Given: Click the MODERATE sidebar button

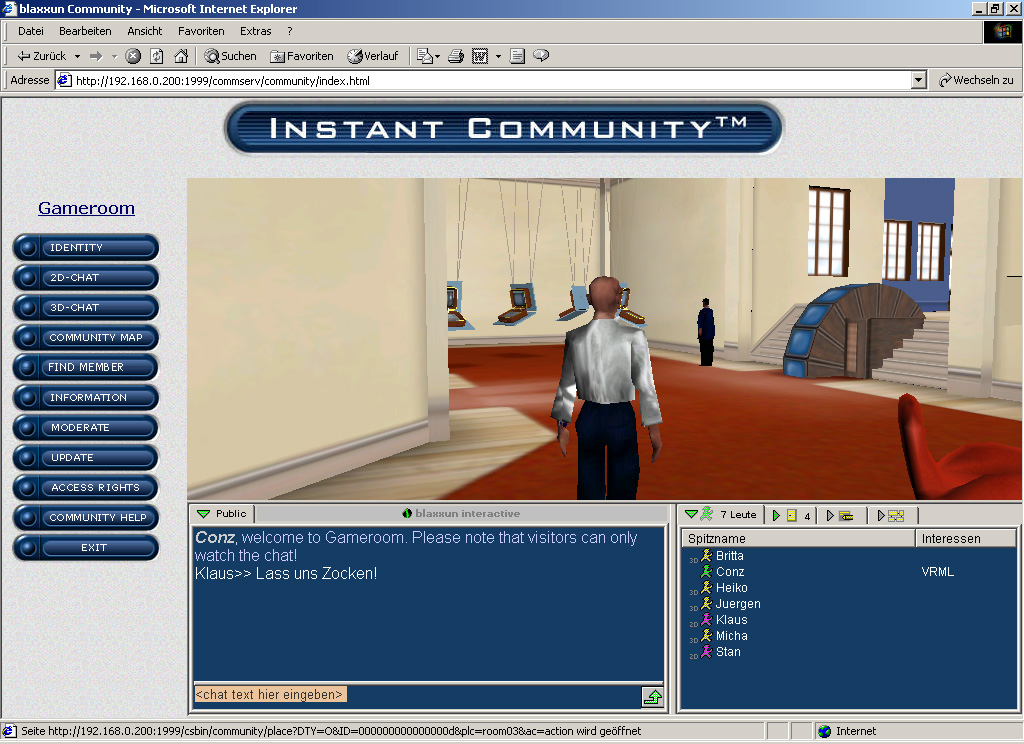Looking at the screenshot, I should (86, 427).
